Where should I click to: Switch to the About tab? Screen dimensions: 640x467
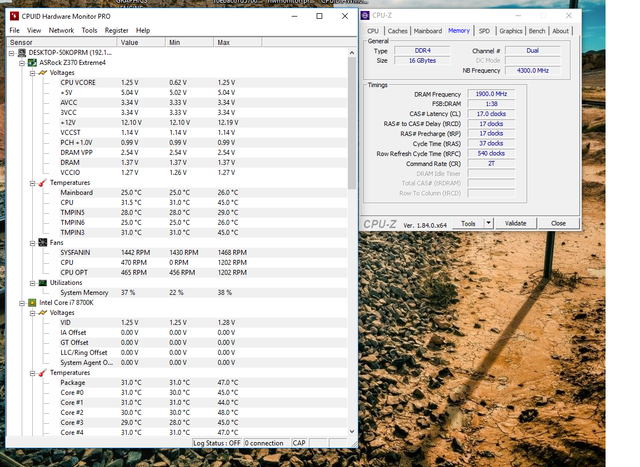point(560,31)
